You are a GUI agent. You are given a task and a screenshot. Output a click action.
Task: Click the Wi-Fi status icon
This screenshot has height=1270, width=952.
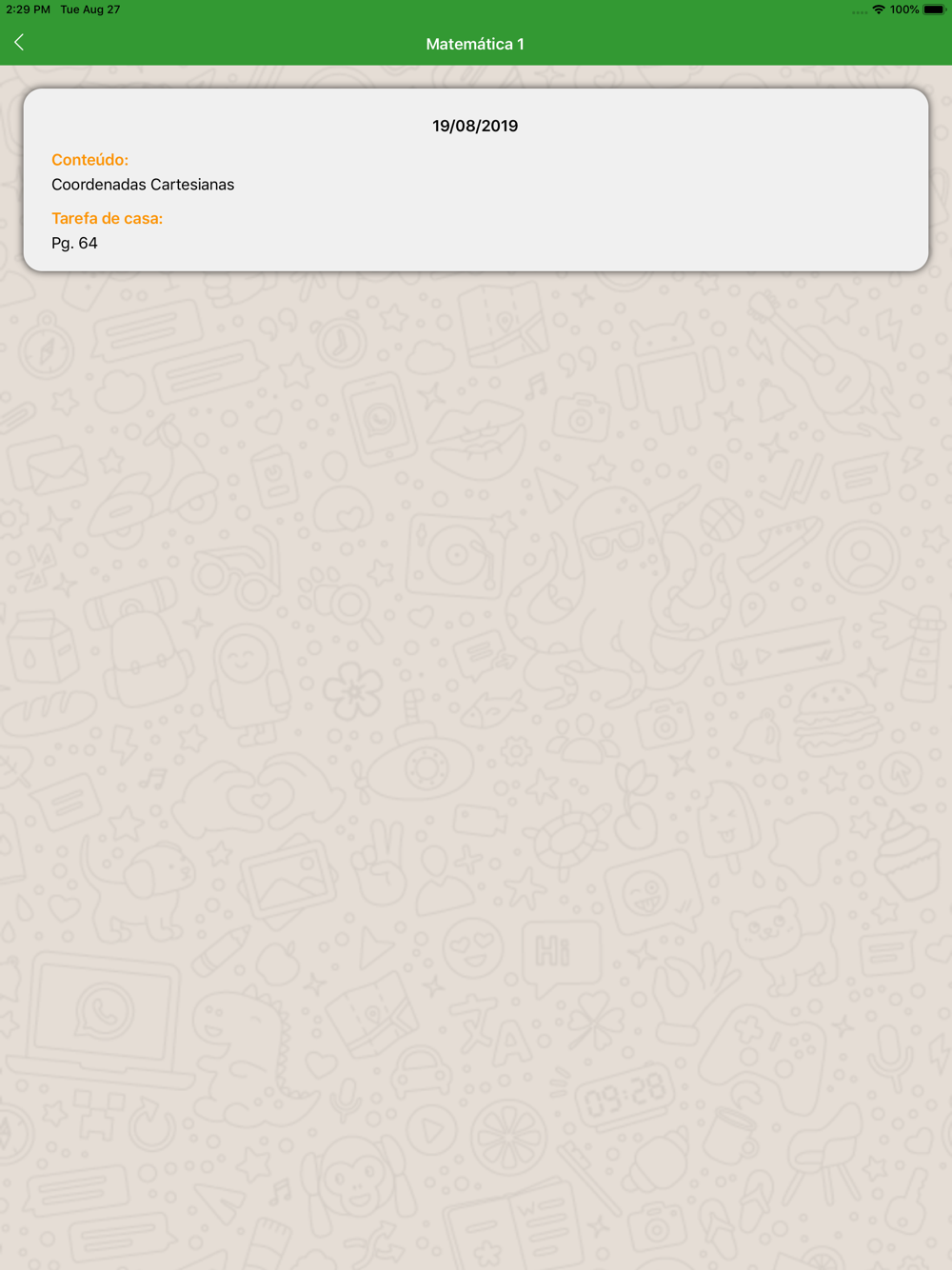pos(879,10)
